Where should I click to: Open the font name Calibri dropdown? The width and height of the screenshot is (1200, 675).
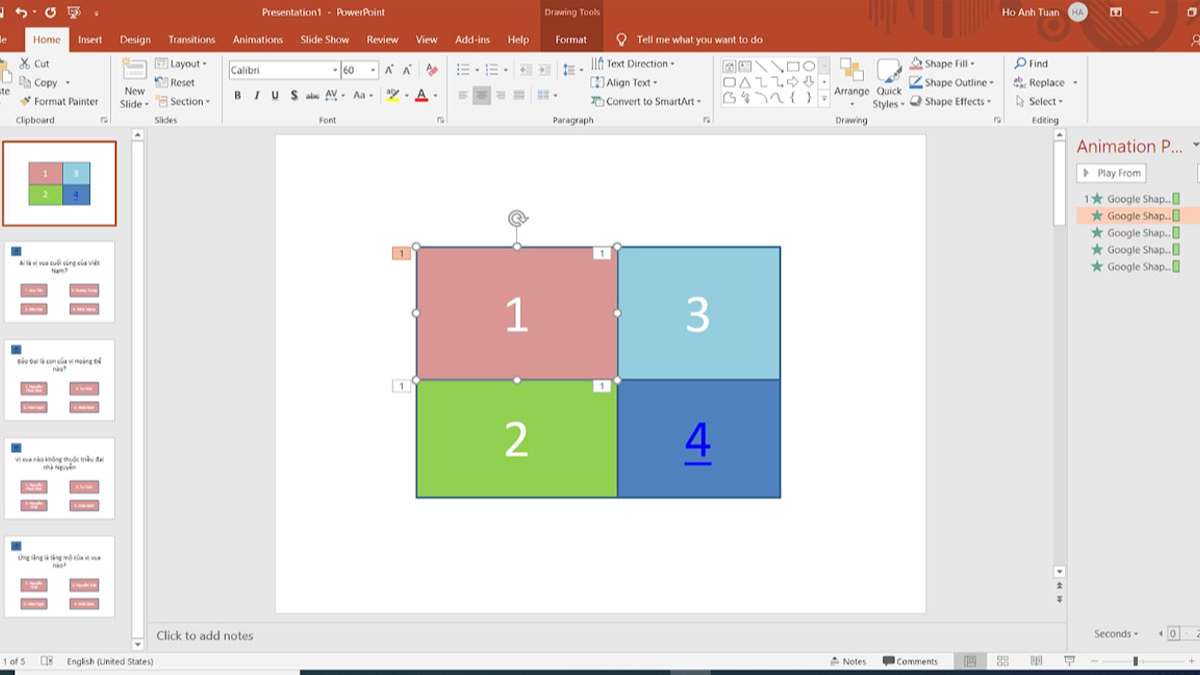(x=335, y=70)
